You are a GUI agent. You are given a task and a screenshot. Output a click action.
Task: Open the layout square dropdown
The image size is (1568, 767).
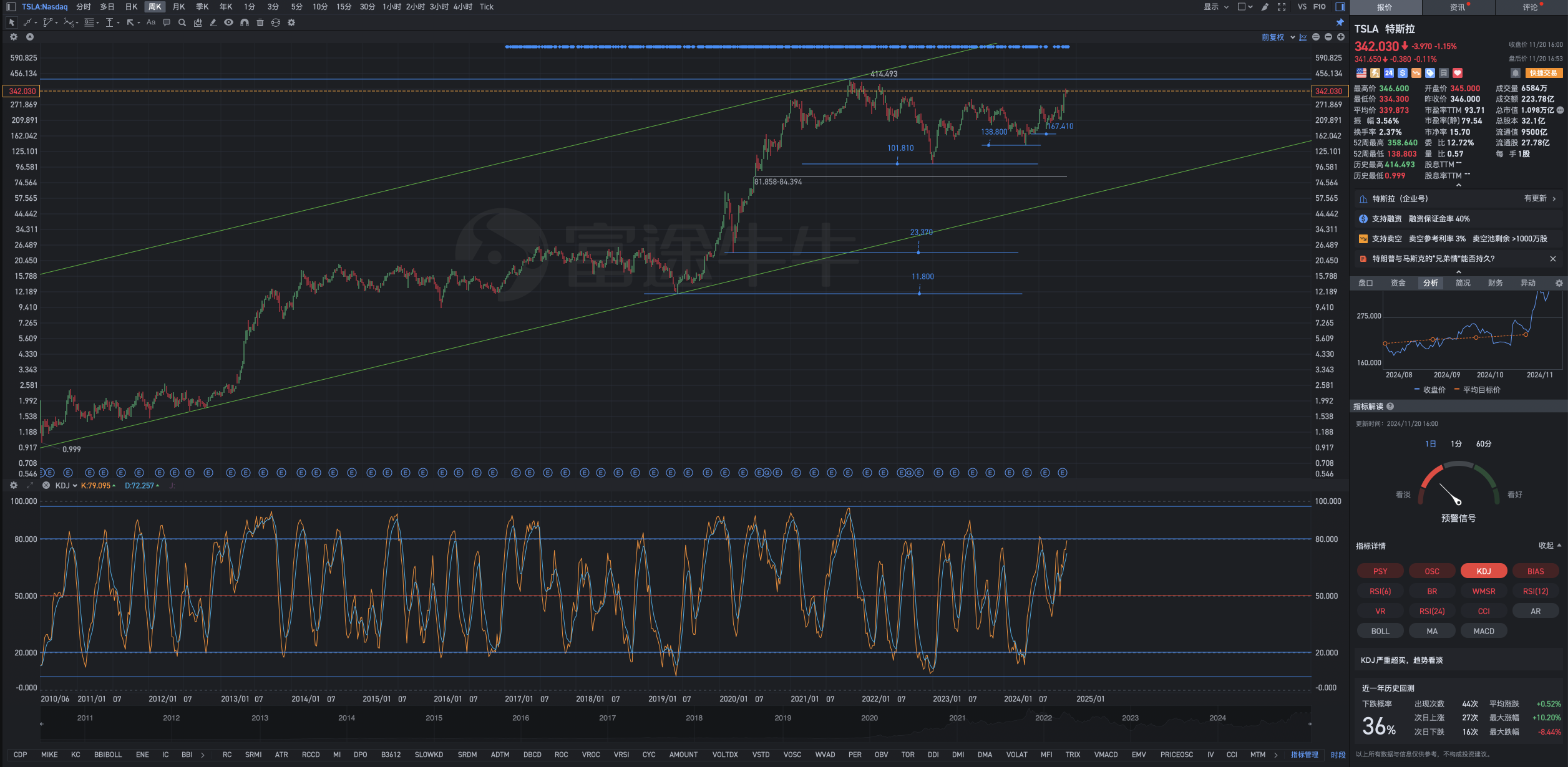click(x=1245, y=7)
